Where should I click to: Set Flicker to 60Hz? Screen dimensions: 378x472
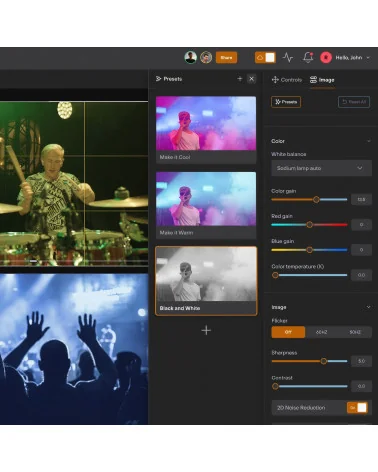pos(321,332)
